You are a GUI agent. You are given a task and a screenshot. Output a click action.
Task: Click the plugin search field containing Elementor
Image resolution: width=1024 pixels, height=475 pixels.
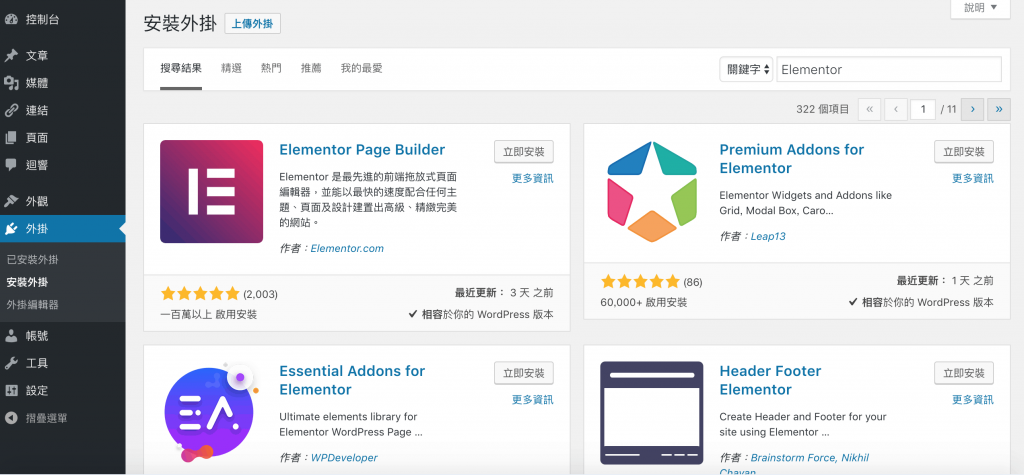(888, 69)
